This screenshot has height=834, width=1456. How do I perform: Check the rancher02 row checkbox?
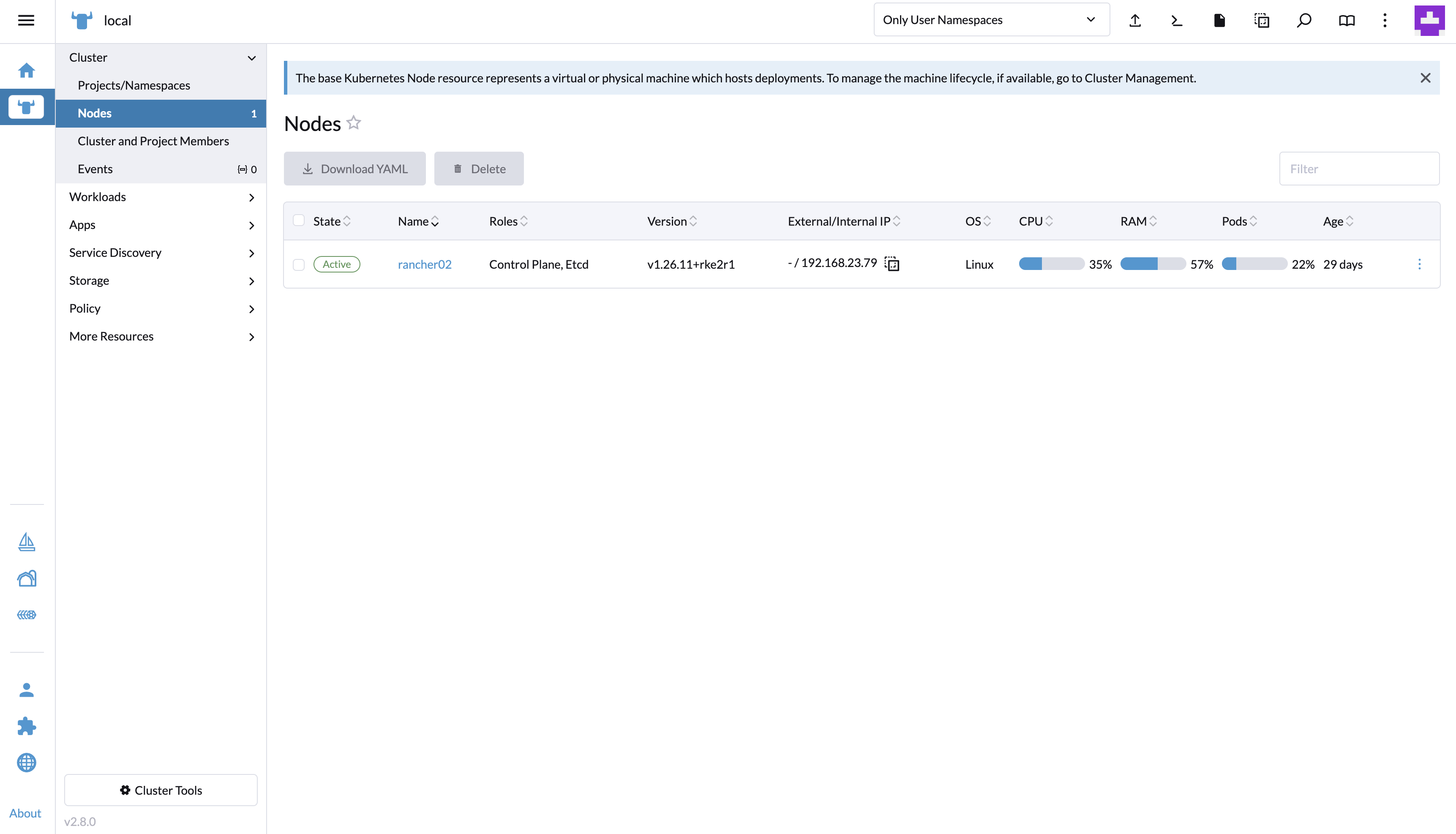coord(298,264)
